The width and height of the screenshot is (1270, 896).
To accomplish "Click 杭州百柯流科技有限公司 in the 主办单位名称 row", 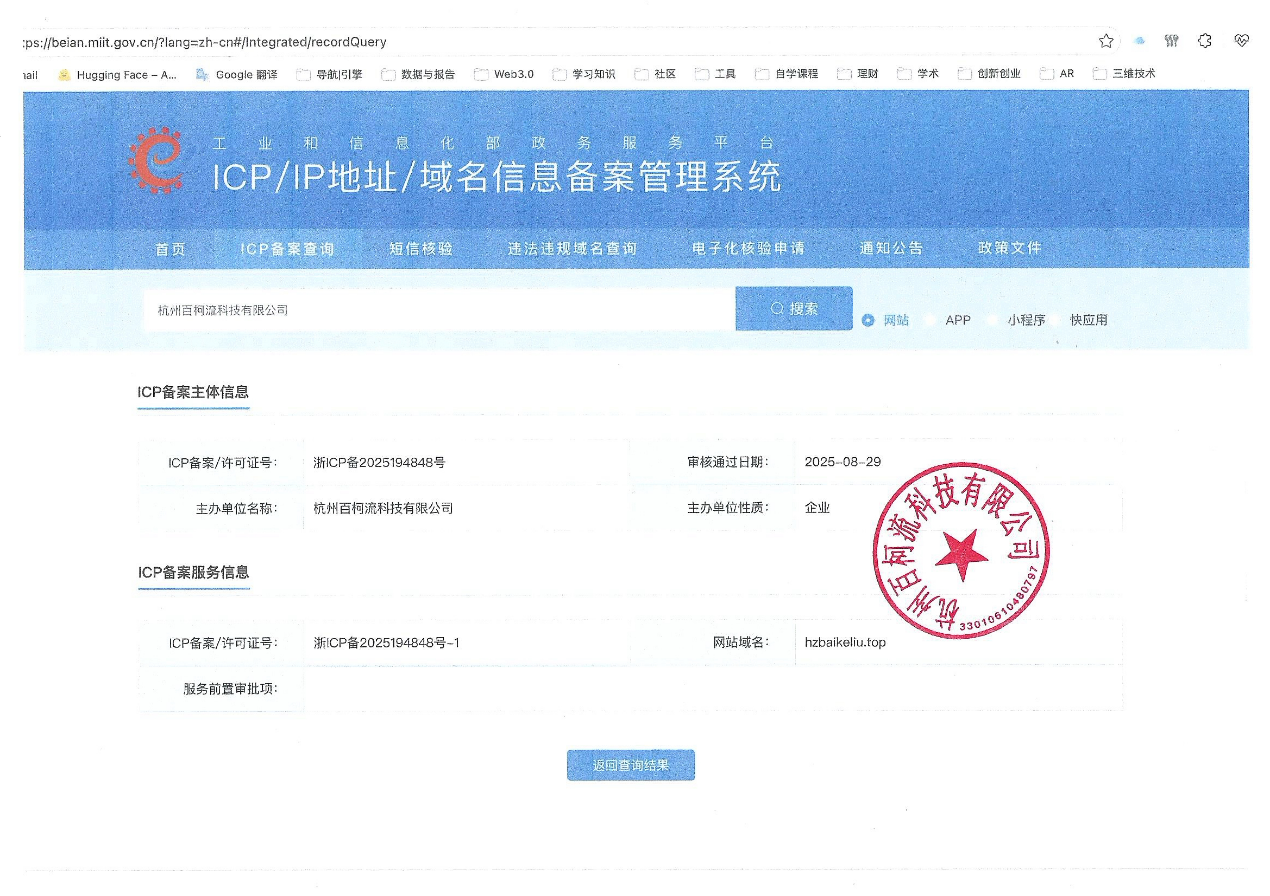I will [383, 508].
